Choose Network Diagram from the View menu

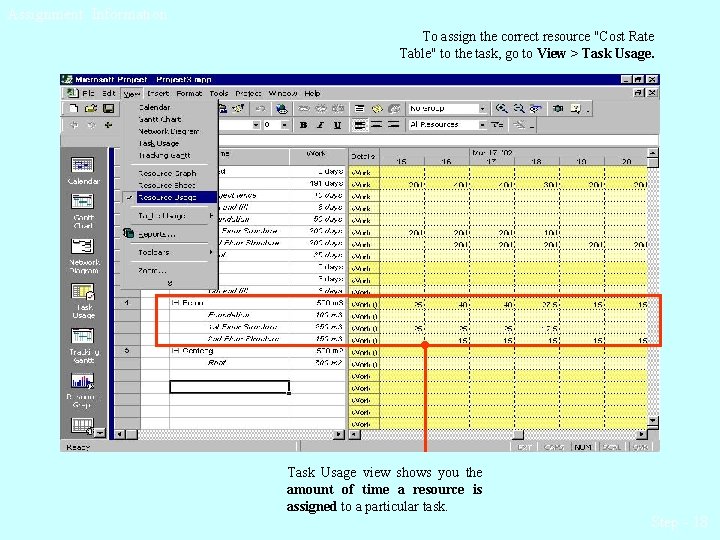pos(169,131)
